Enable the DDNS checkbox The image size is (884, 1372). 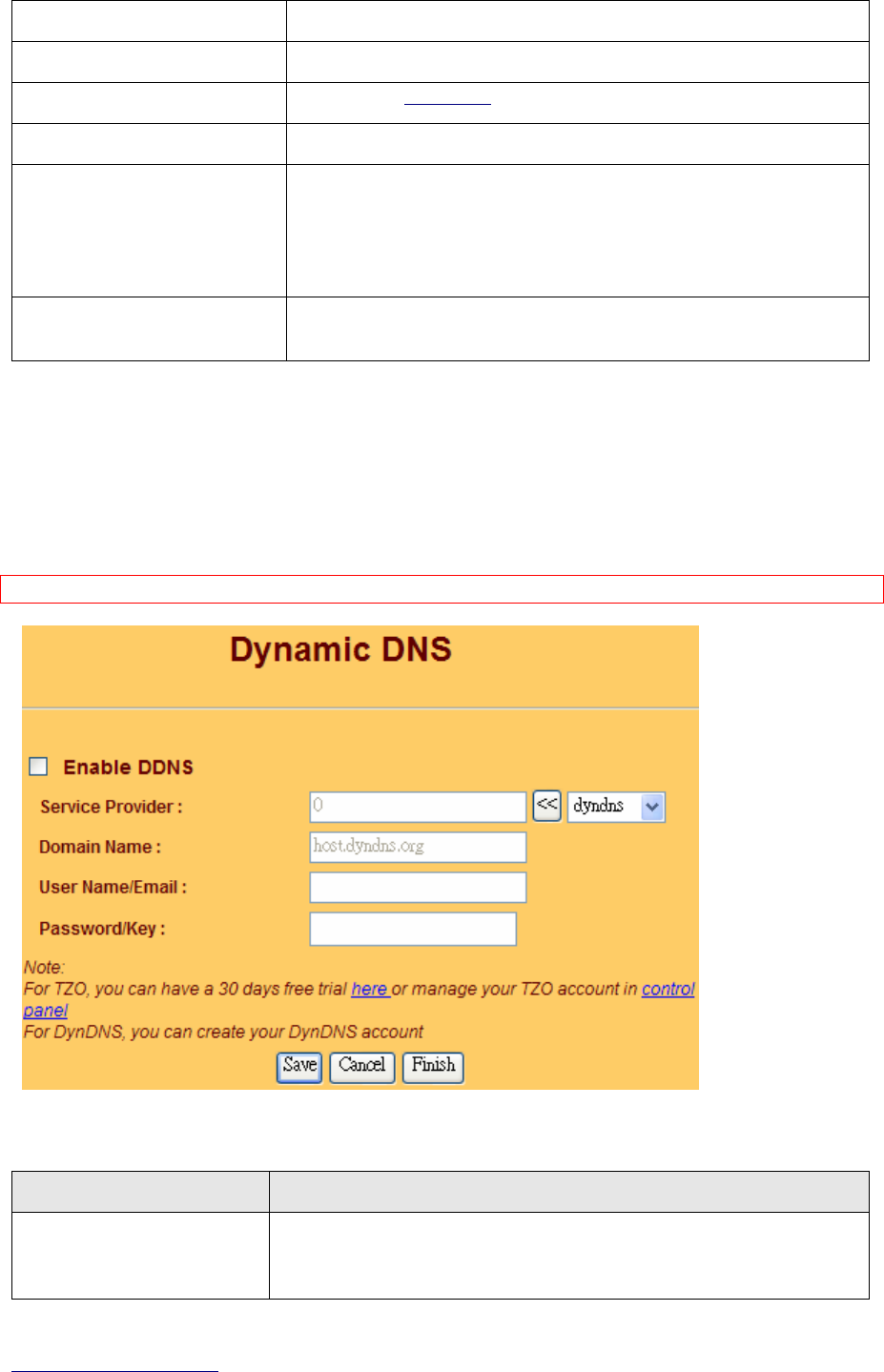(x=38, y=767)
